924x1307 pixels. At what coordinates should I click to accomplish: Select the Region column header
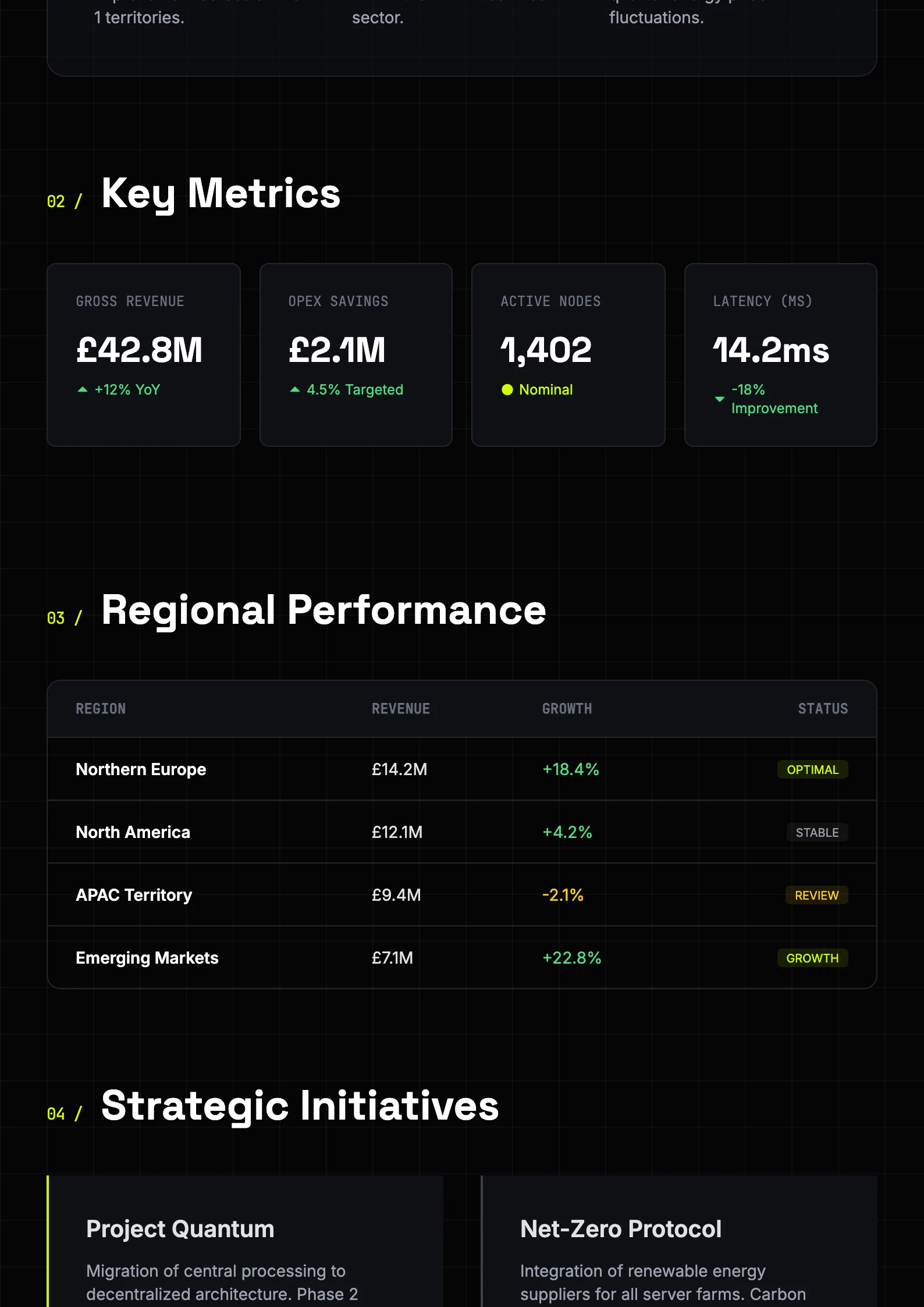[101, 709]
